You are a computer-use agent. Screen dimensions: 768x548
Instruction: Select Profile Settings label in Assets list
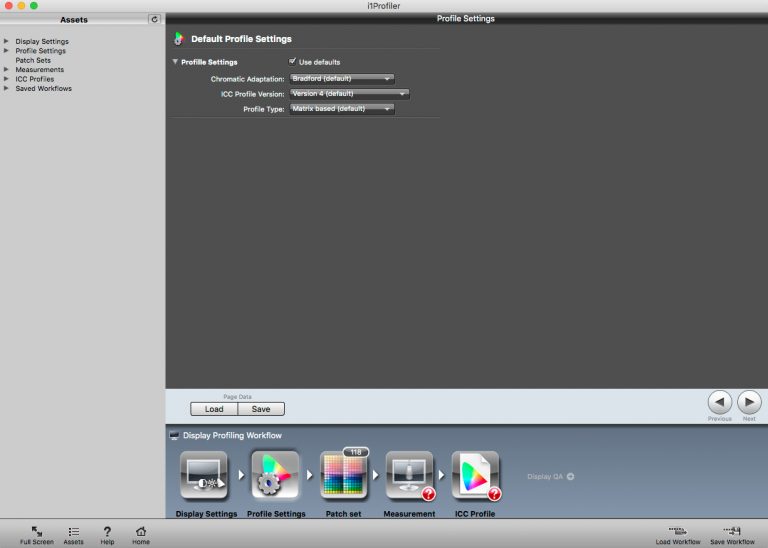point(41,51)
